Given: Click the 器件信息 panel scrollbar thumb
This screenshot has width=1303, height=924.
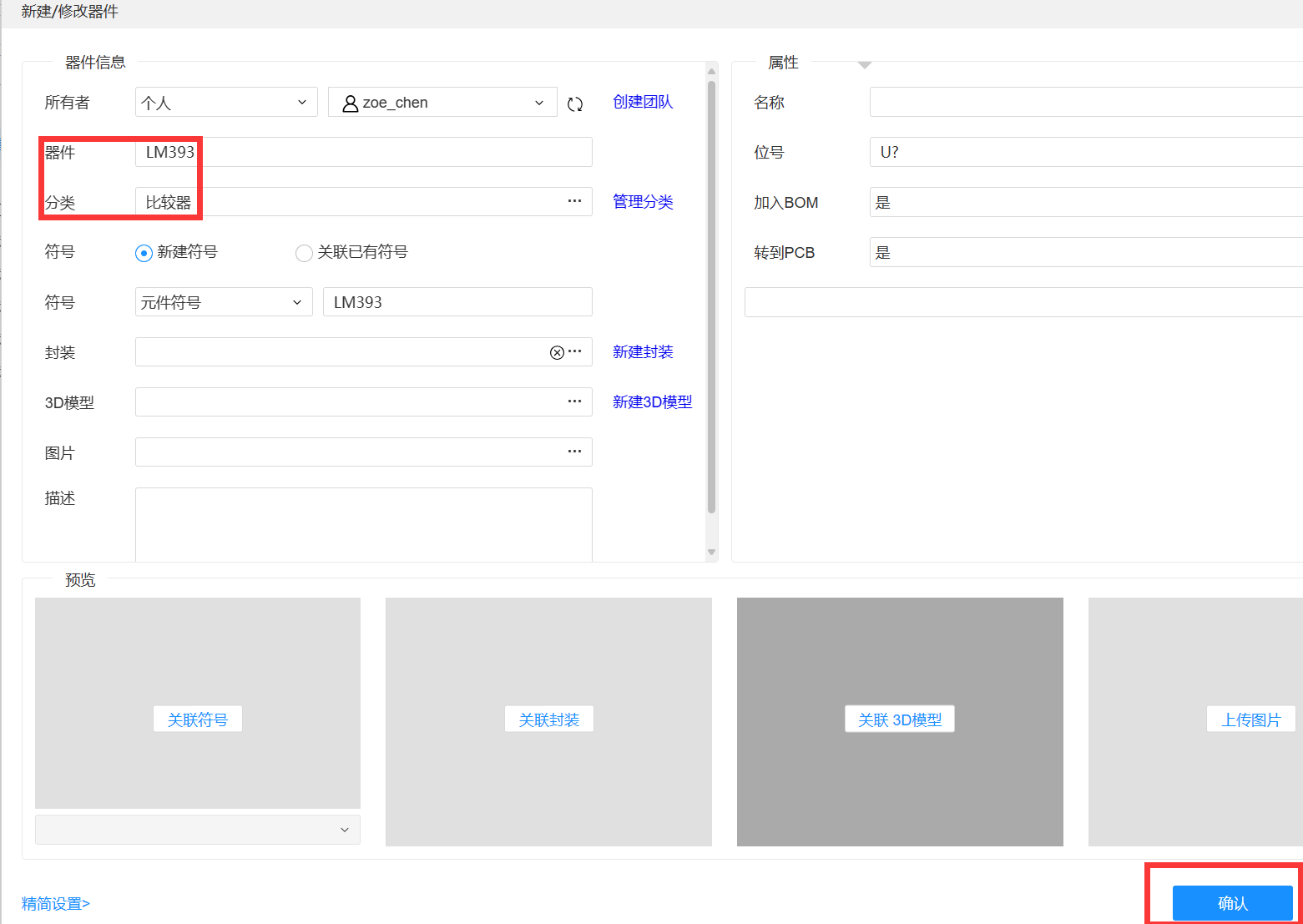Looking at the screenshot, I should tap(711, 296).
